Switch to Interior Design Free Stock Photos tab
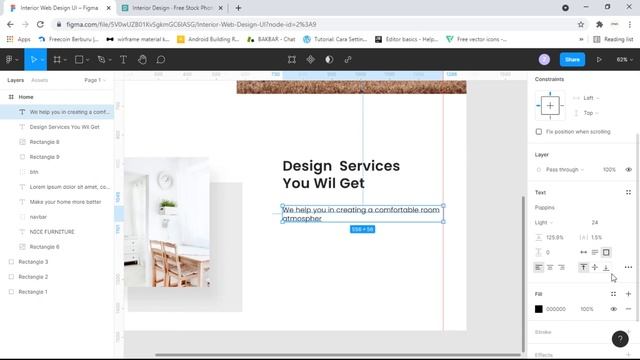The width and height of the screenshot is (640, 360). coord(172,8)
